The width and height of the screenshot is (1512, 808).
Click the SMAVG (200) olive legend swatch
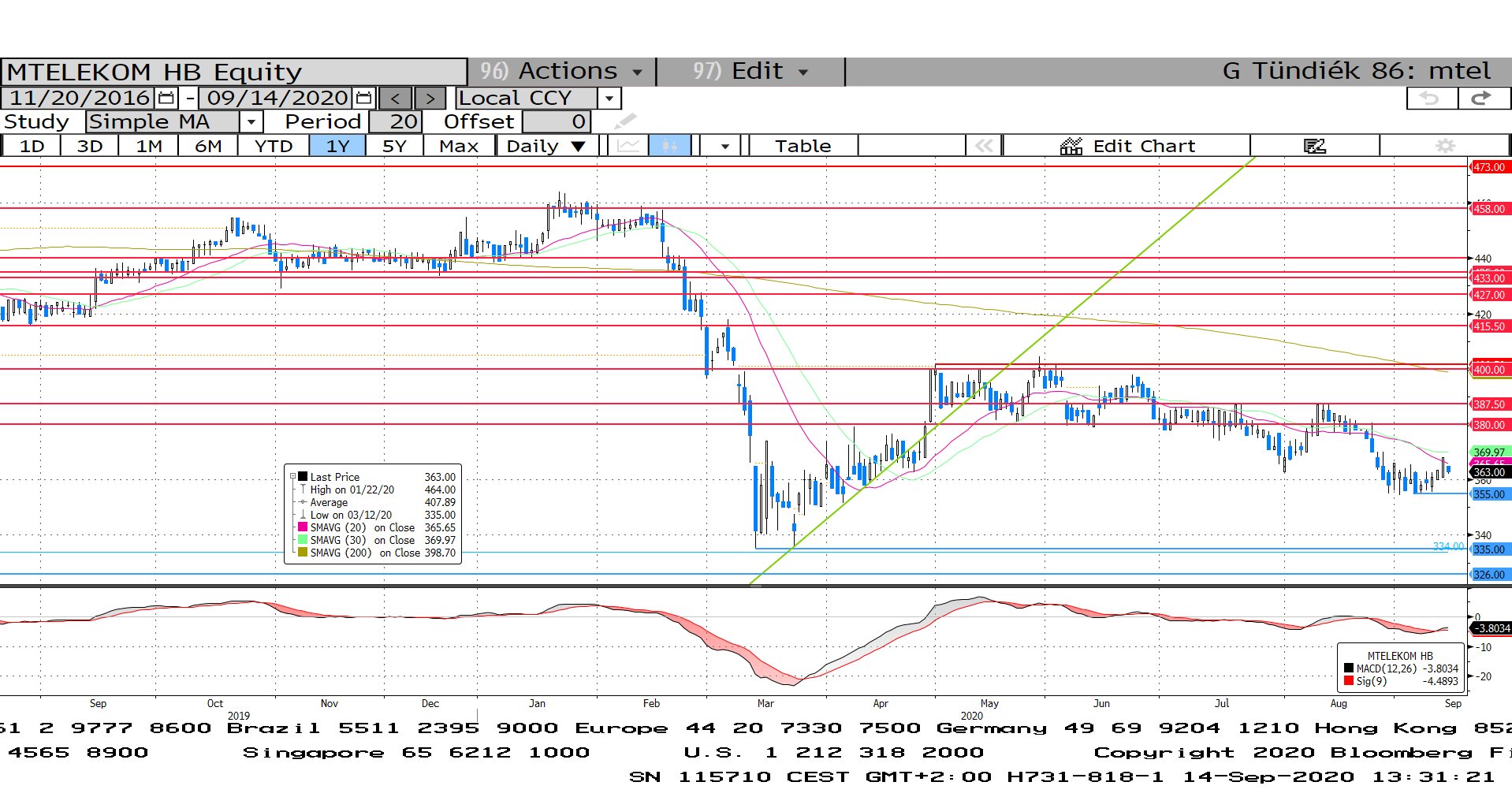coord(303,553)
